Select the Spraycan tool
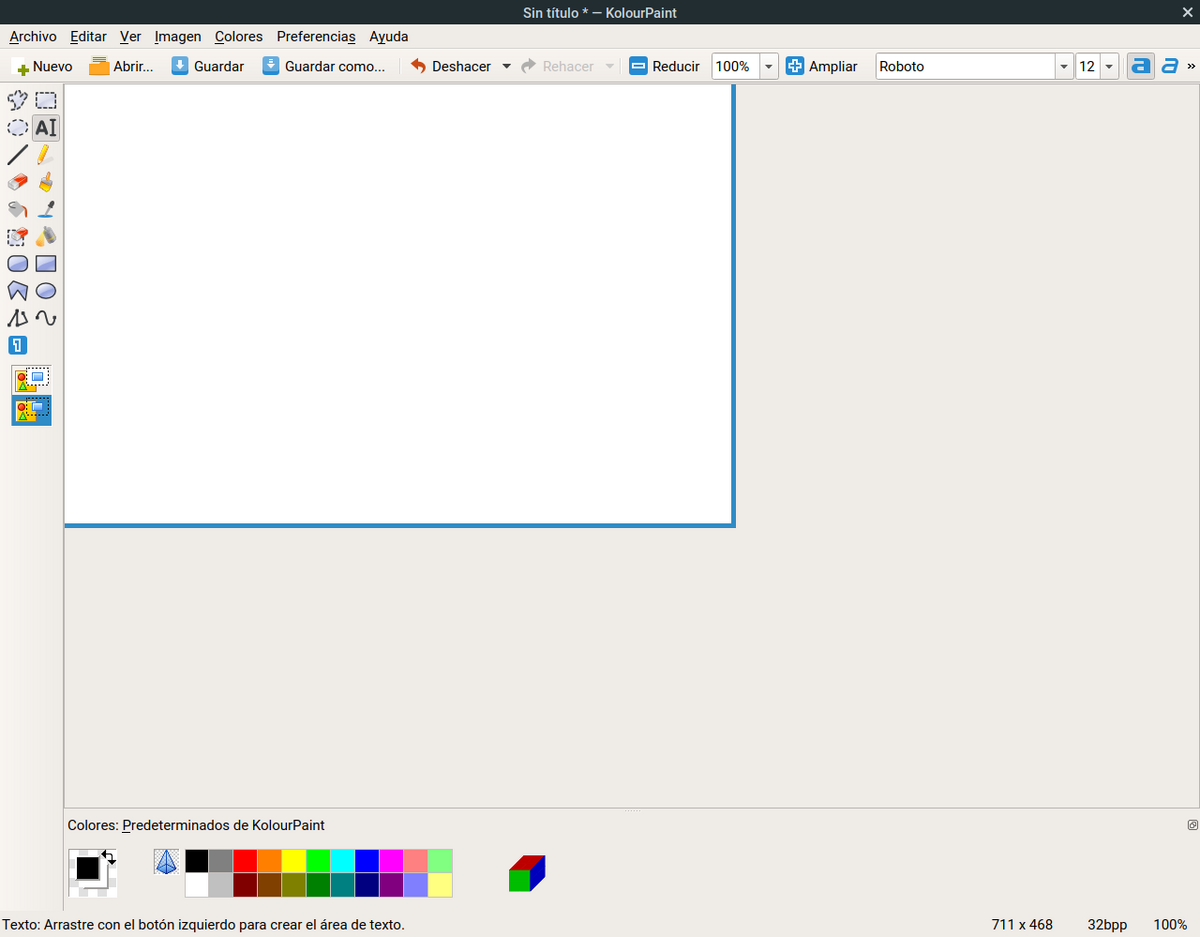Screen dimensions: 1200x937 pyautogui.click(x=46, y=237)
